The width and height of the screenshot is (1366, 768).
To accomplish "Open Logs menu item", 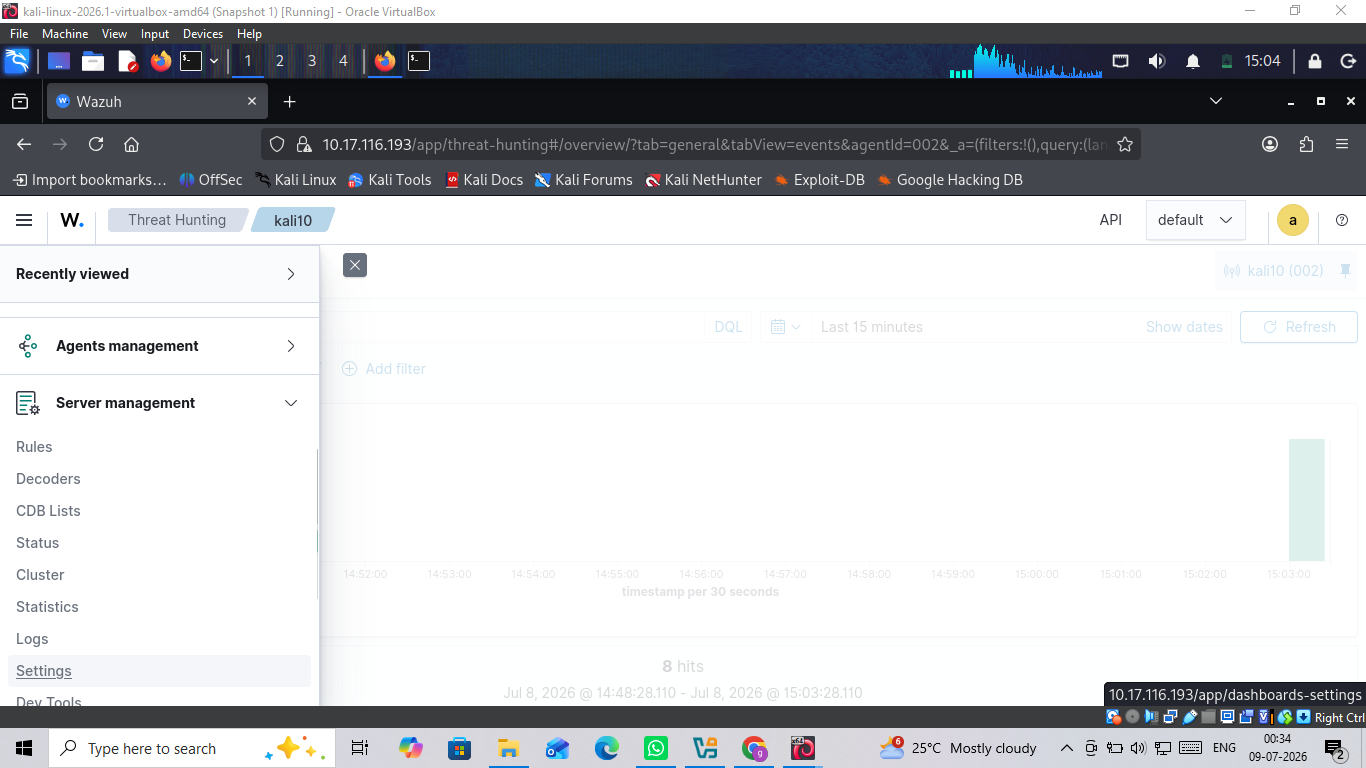I will click(x=32, y=639).
